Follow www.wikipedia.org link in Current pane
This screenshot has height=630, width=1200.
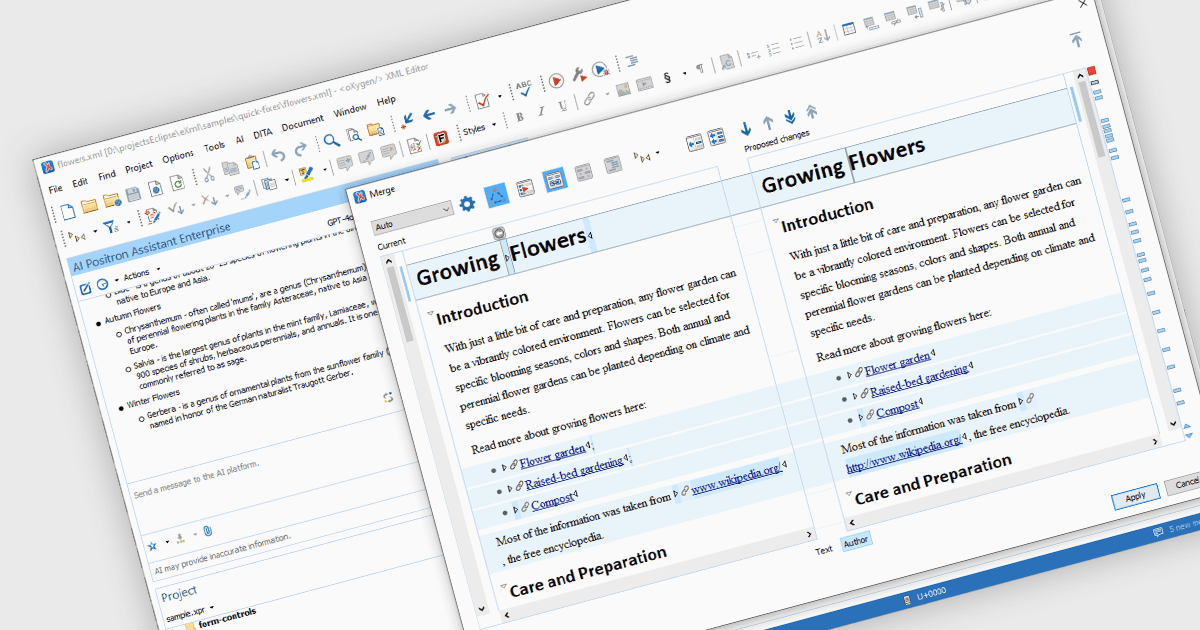point(736,477)
